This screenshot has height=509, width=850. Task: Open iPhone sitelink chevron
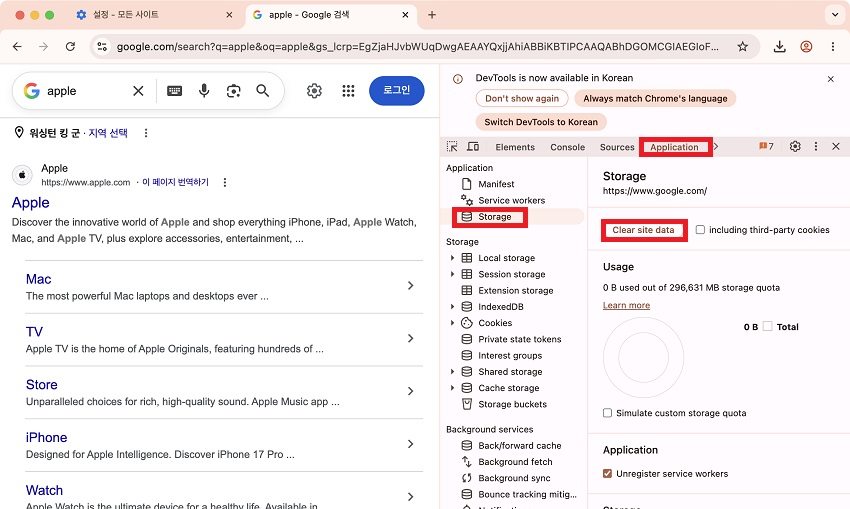coord(410,444)
